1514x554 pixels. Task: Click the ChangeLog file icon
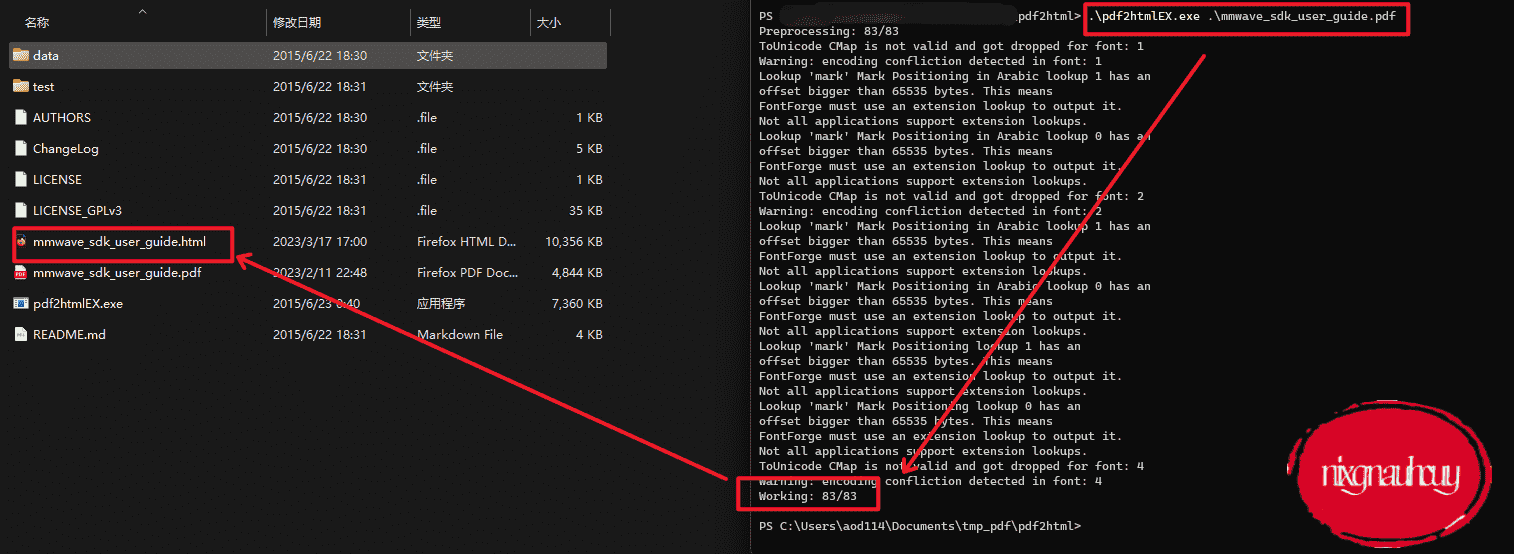(21, 148)
